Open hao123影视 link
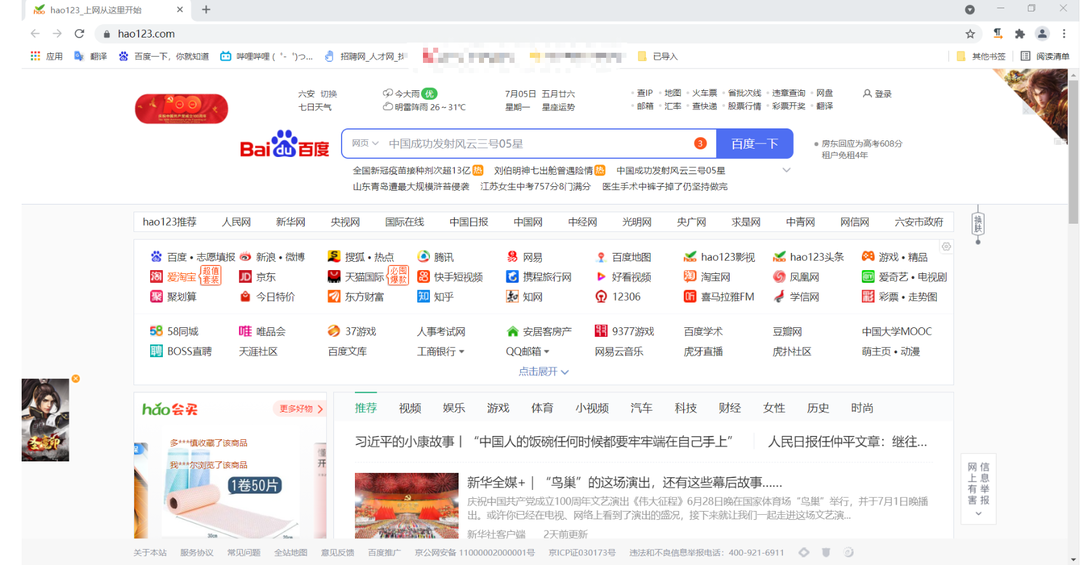Viewport: 1080px width, 565px height. pyautogui.click(x=719, y=257)
